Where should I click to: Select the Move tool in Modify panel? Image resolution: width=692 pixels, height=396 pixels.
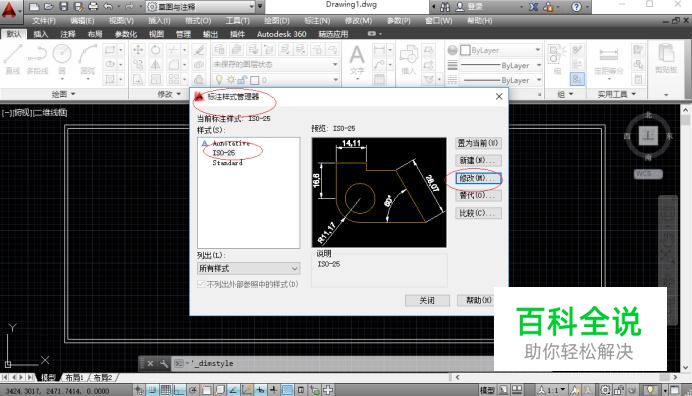pyautogui.click(x=138, y=50)
